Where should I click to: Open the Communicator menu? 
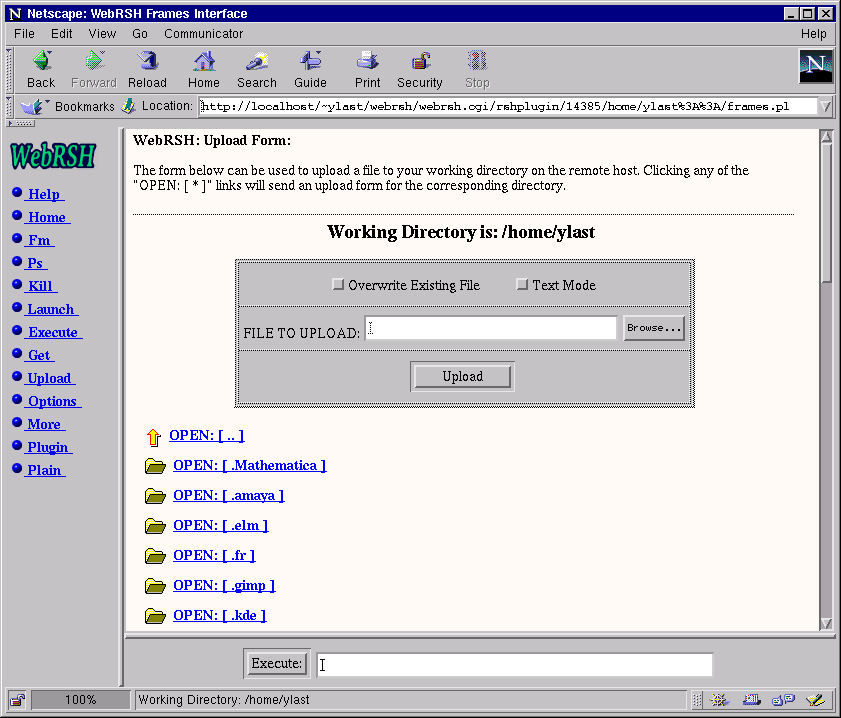click(203, 34)
